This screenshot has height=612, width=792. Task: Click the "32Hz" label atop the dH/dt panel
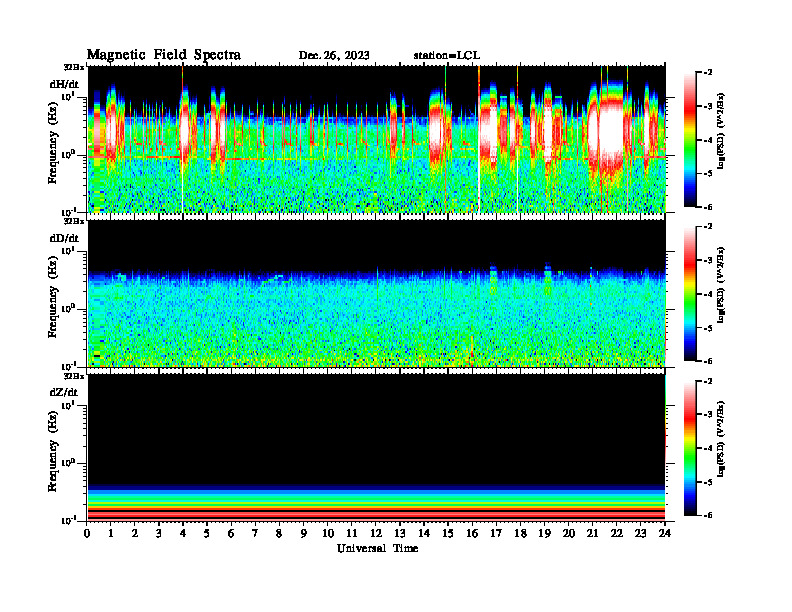(x=73, y=67)
